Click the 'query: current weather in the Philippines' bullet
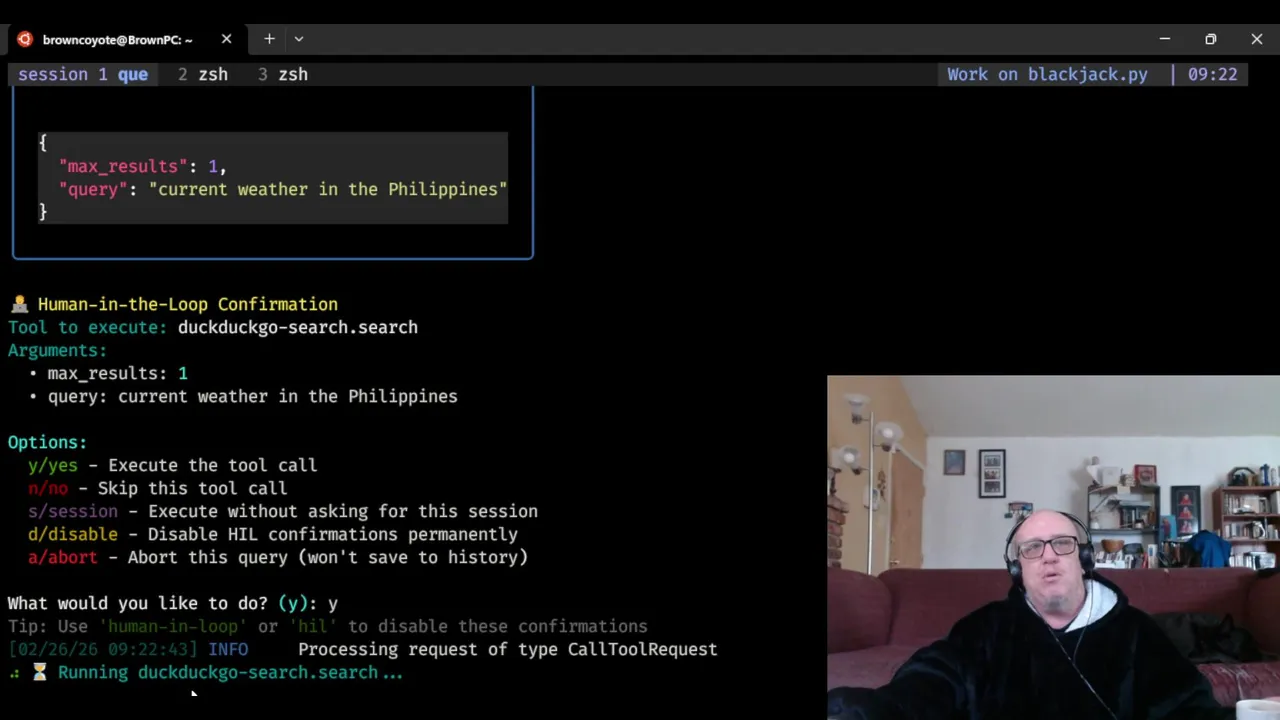This screenshot has height=720, width=1280. click(x=243, y=396)
